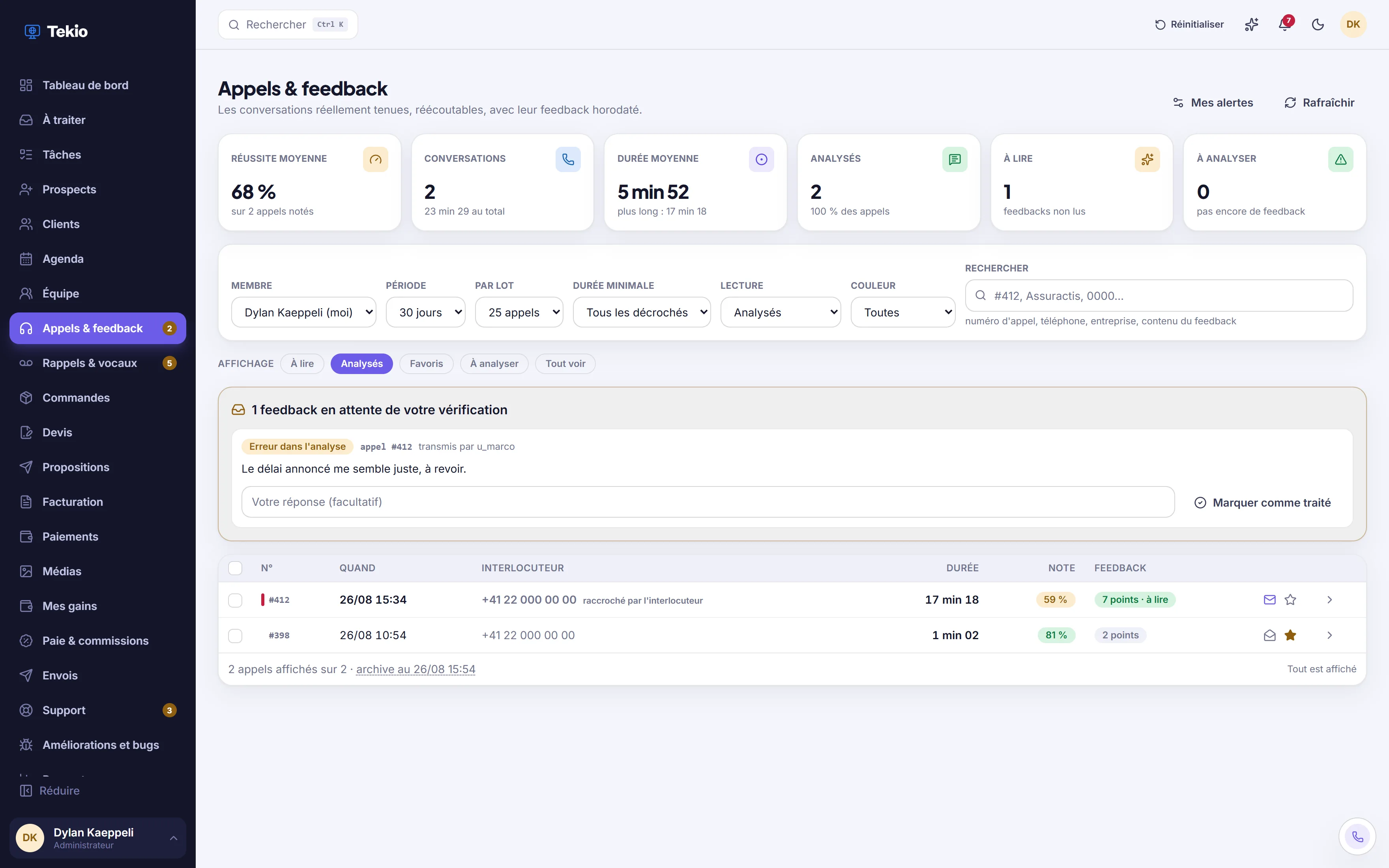Collapse the sidebar with Réduire
The width and height of the screenshot is (1389, 868).
click(x=50, y=791)
